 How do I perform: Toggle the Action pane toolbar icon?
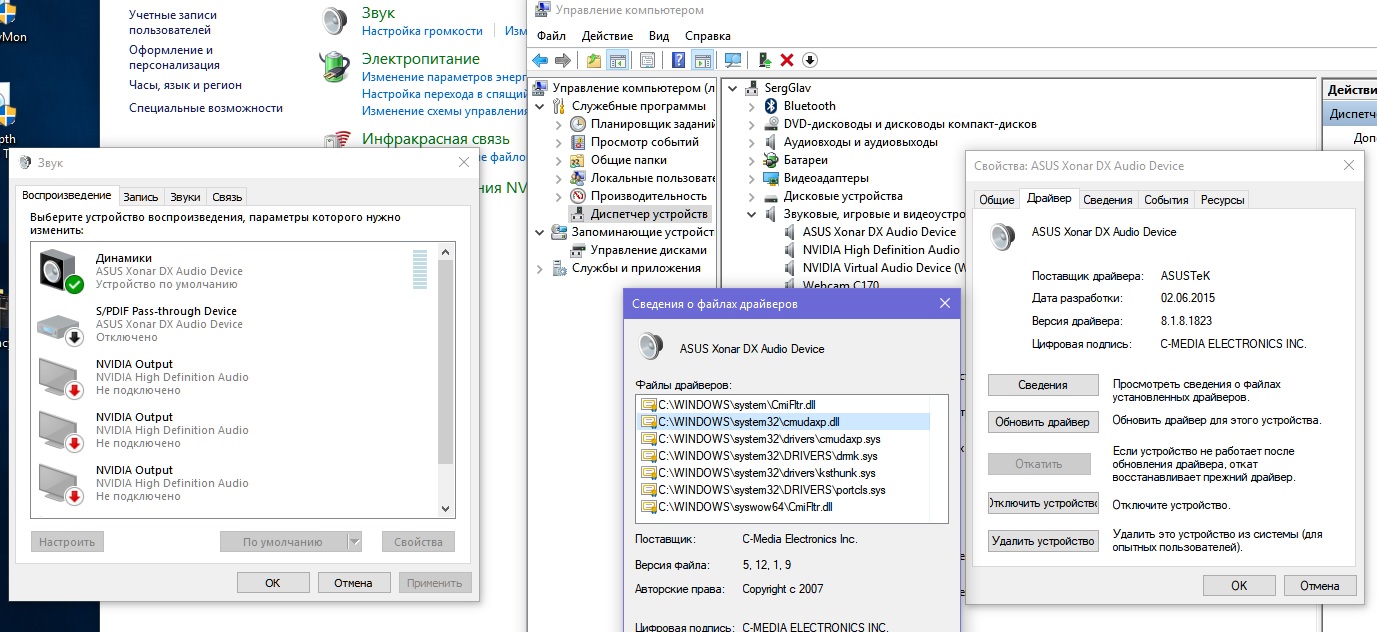pyautogui.click(x=702, y=60)
